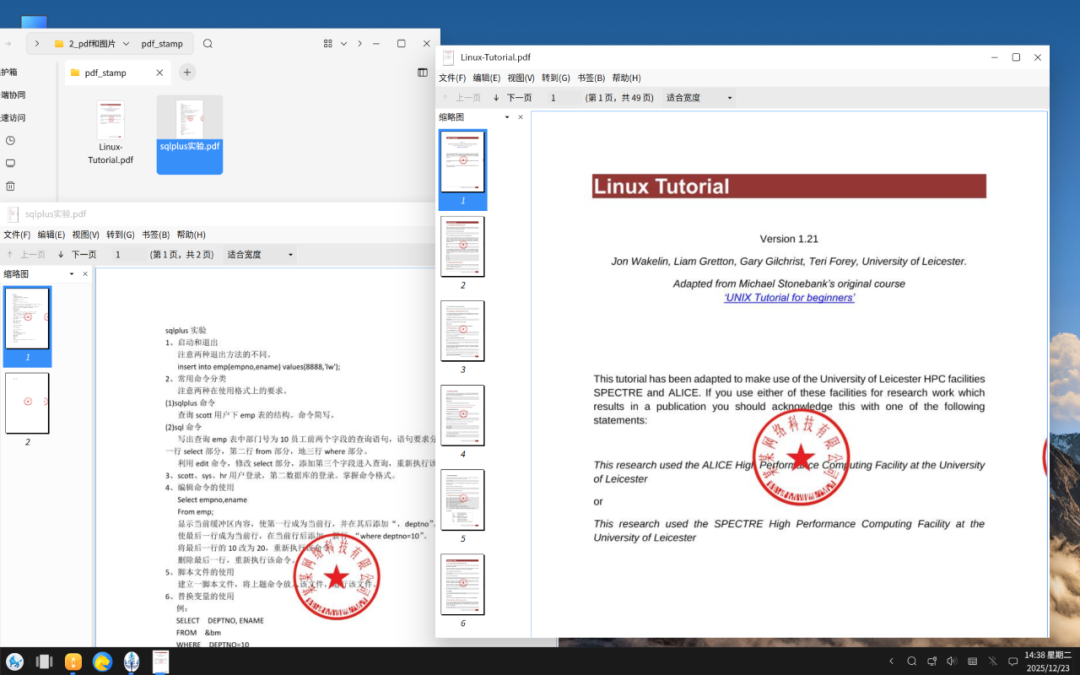The height and width of the screenshot is (675, 1080).
Task: Go to next page in sqlplus实验.pdf viewer
Action: tap(77, 255)
